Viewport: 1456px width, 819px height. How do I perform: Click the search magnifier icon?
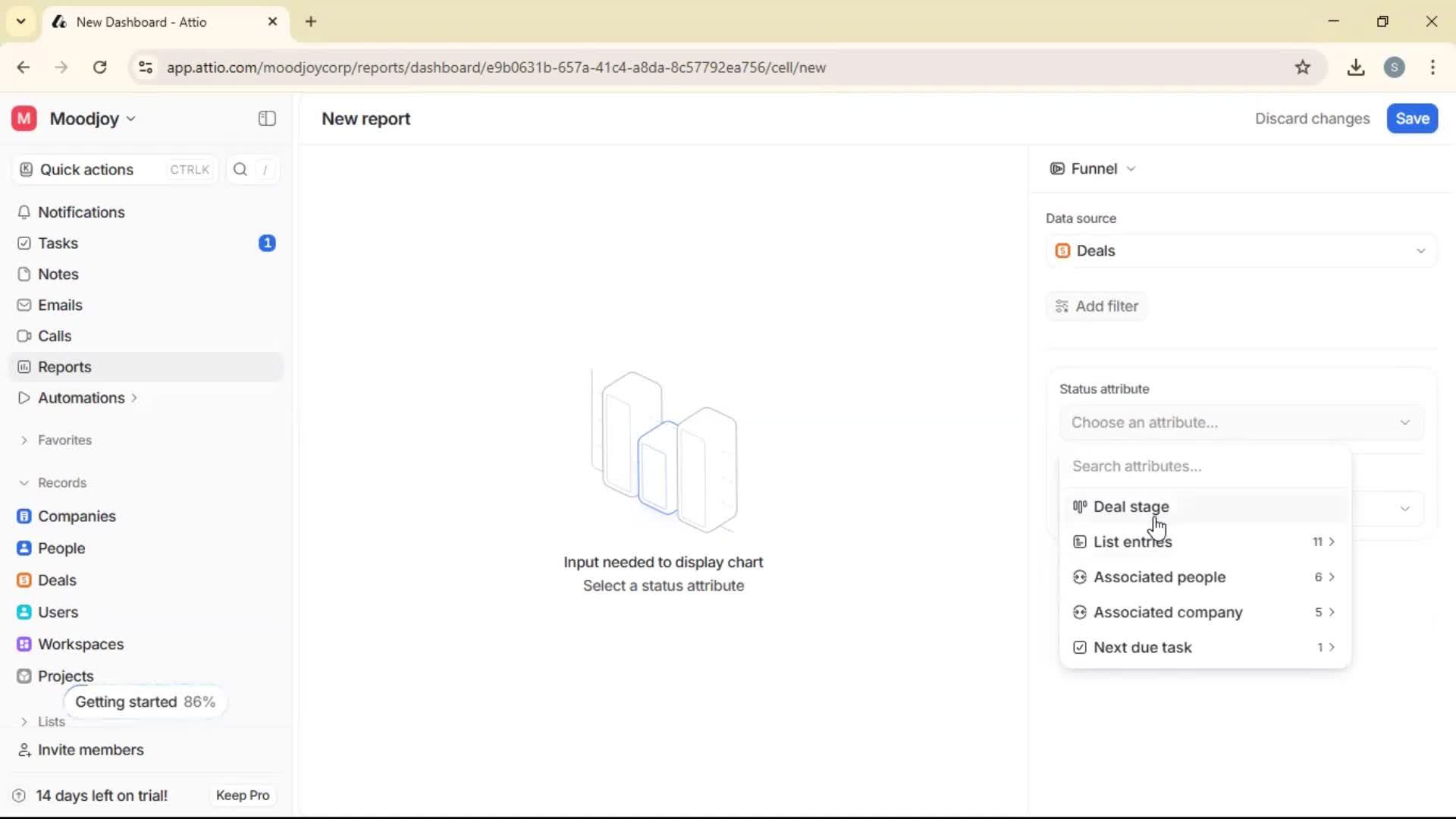[240, 169]
